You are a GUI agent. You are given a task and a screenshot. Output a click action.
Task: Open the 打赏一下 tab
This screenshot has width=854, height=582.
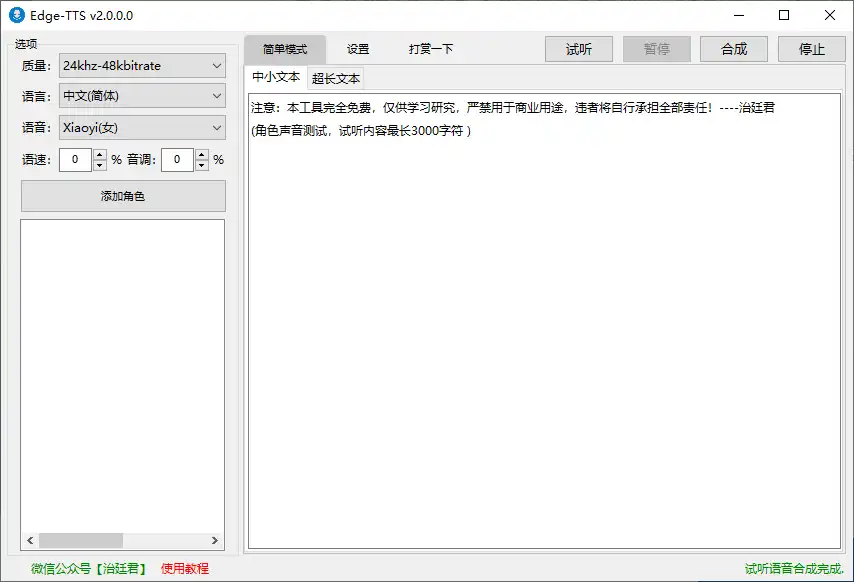(x=431, y=49)
